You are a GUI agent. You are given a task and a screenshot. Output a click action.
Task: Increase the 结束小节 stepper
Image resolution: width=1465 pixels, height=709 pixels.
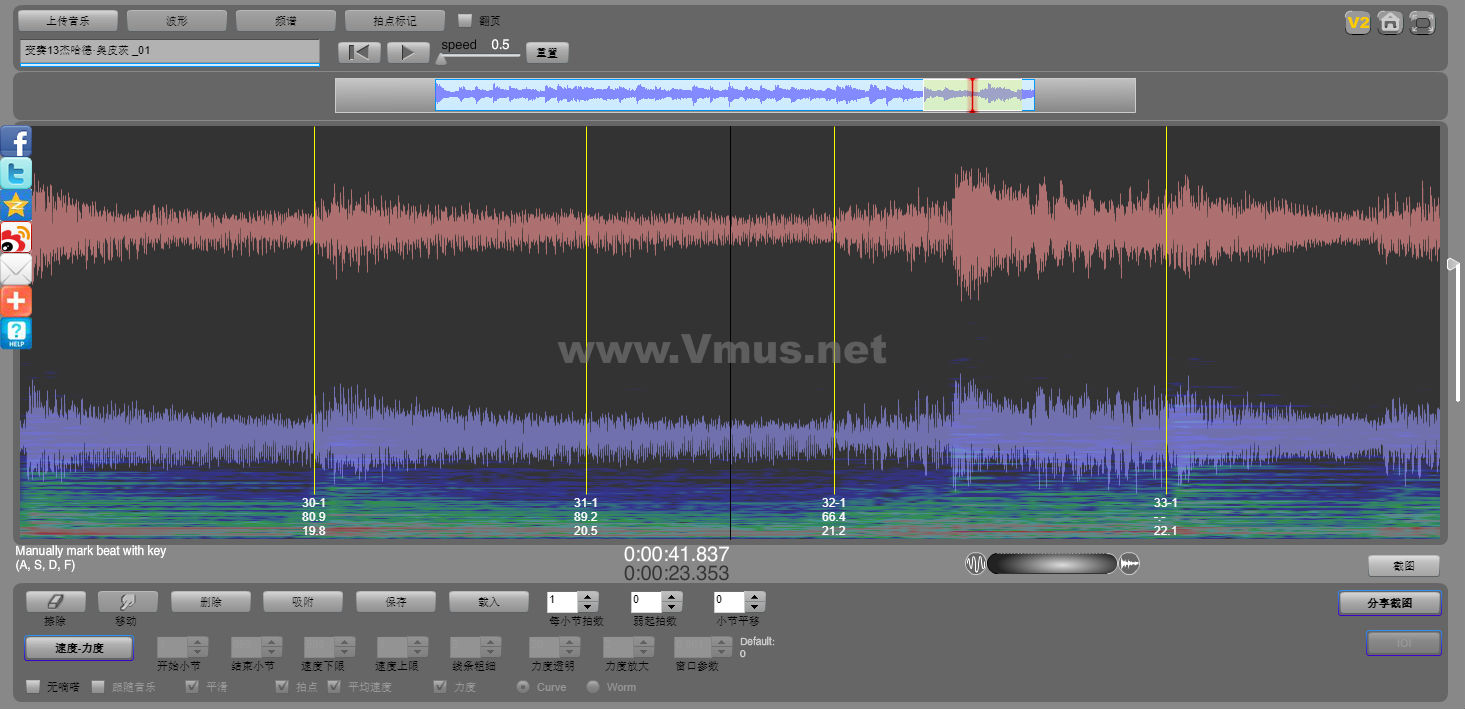pos(272,642)
